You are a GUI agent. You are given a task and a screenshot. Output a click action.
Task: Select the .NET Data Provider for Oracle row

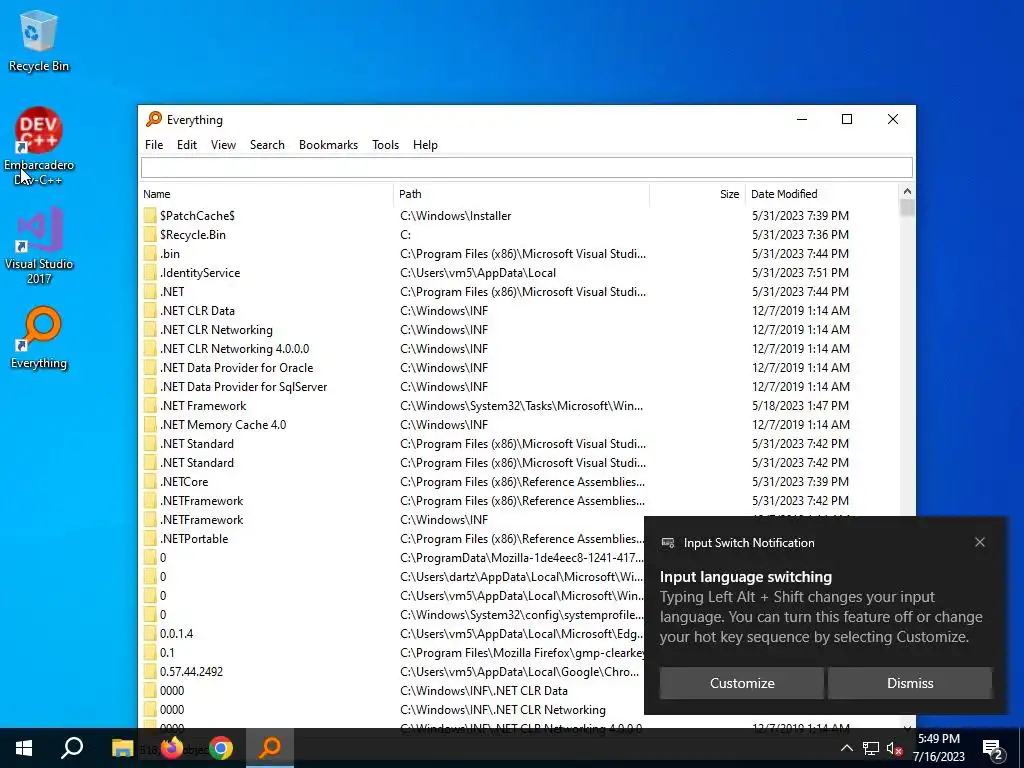point(520,368)
